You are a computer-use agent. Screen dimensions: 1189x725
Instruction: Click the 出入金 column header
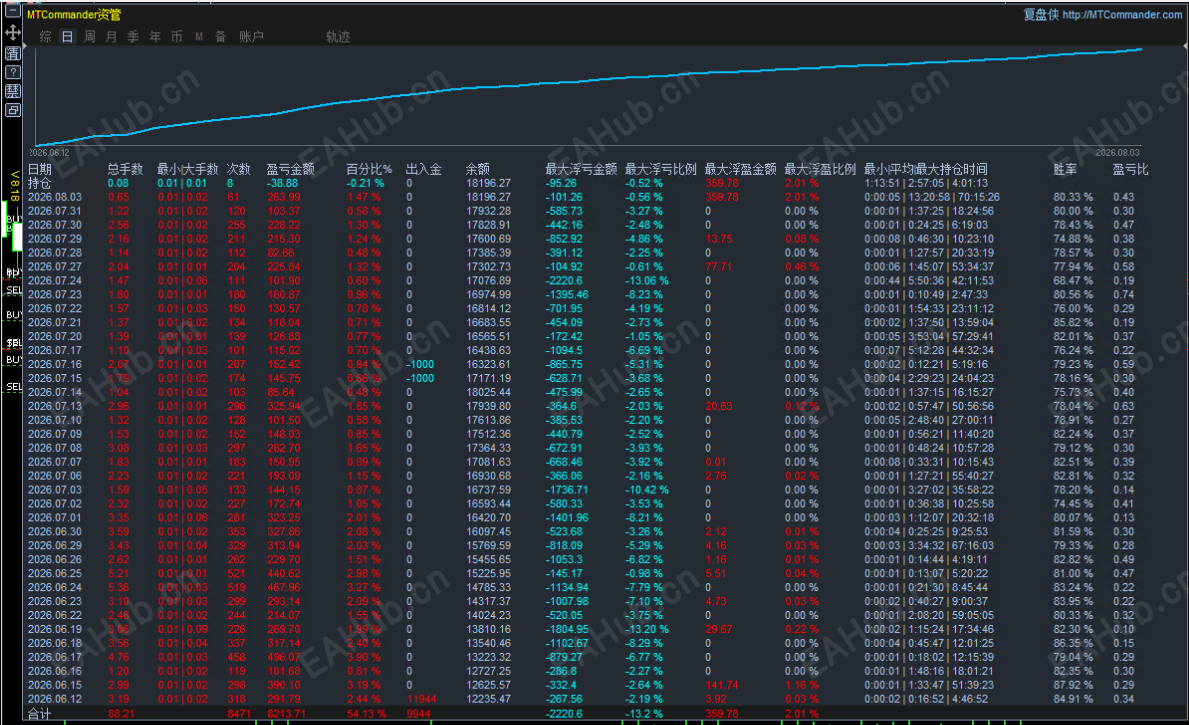click(x=424, y=169)
